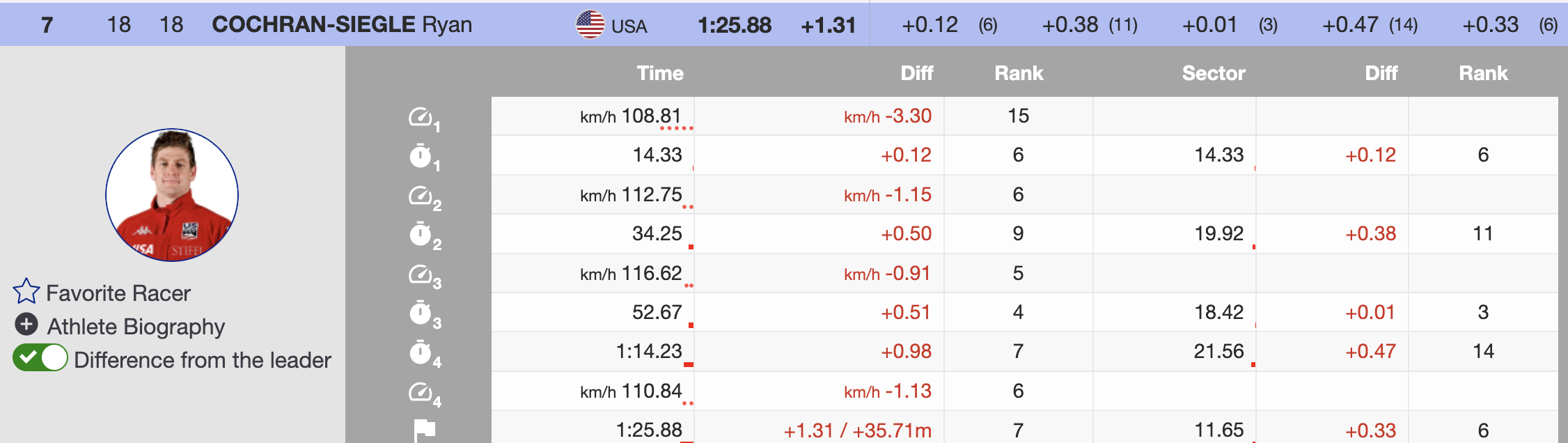Image resolution: width=1568 pixels, height=443 pixels.
Task: Click the finish flag icon
Action: coord(424,430)
